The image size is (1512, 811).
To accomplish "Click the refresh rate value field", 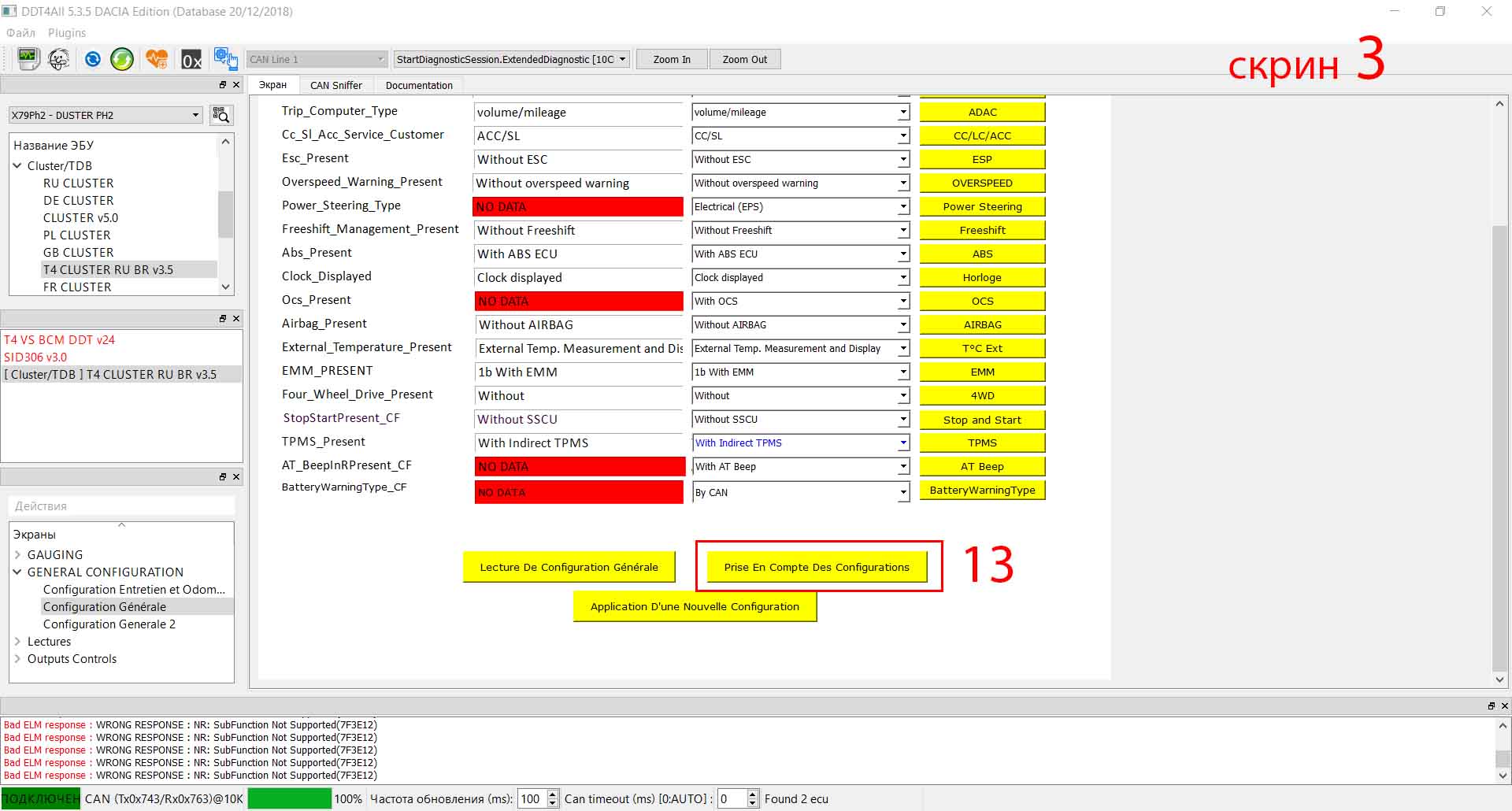I will coord(532,798).
